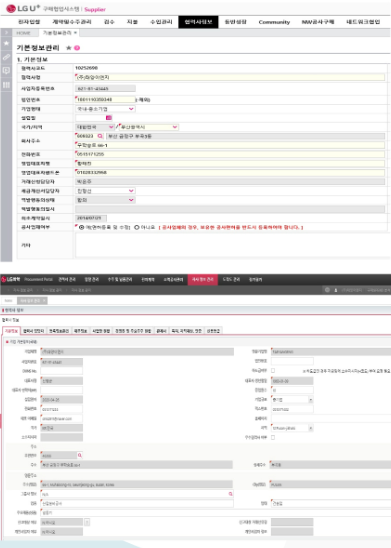Select the 아니요 radio option for 공사업체여부

(137, 228)
